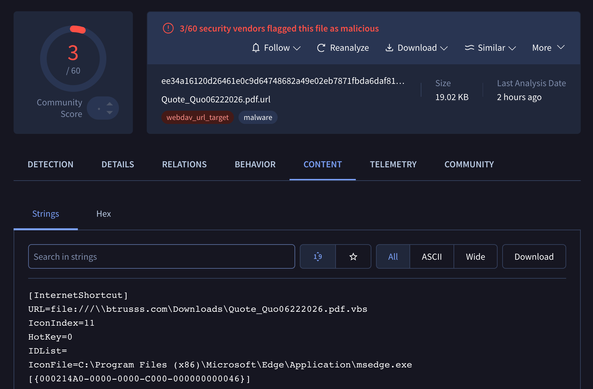
Task: Click the Follow bell icon
Action: click(256, 48)
